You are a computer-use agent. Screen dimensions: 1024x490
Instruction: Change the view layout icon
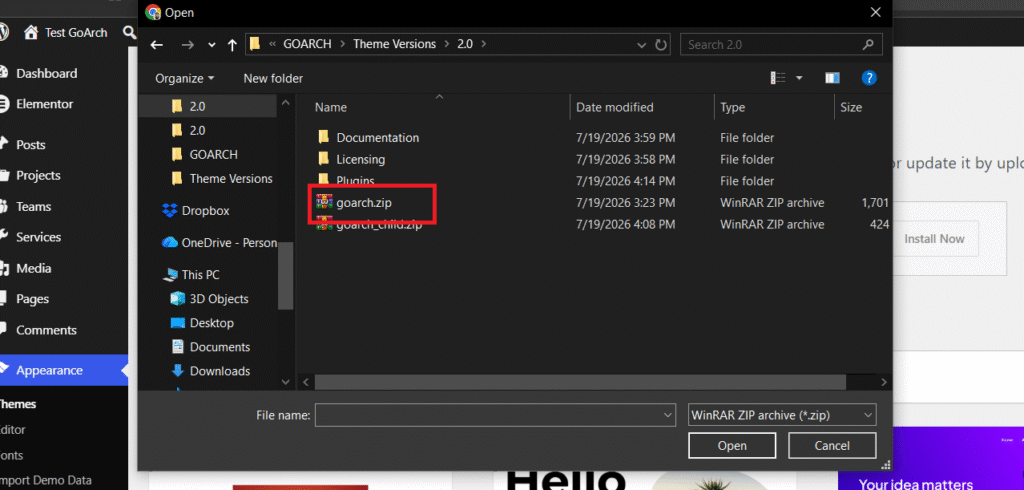point(778,78)
